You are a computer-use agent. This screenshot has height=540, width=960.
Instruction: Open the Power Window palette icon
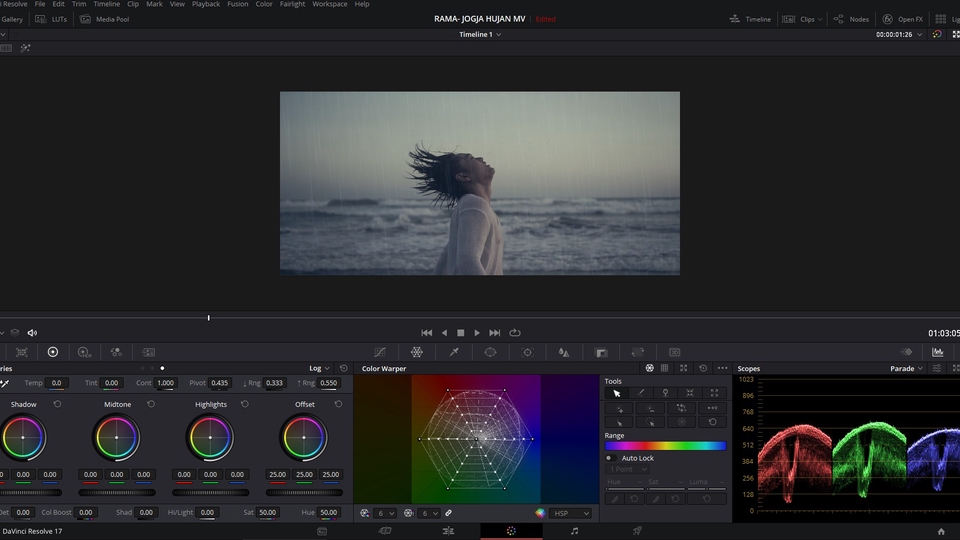pyautogui.click(x=490, y=352)
